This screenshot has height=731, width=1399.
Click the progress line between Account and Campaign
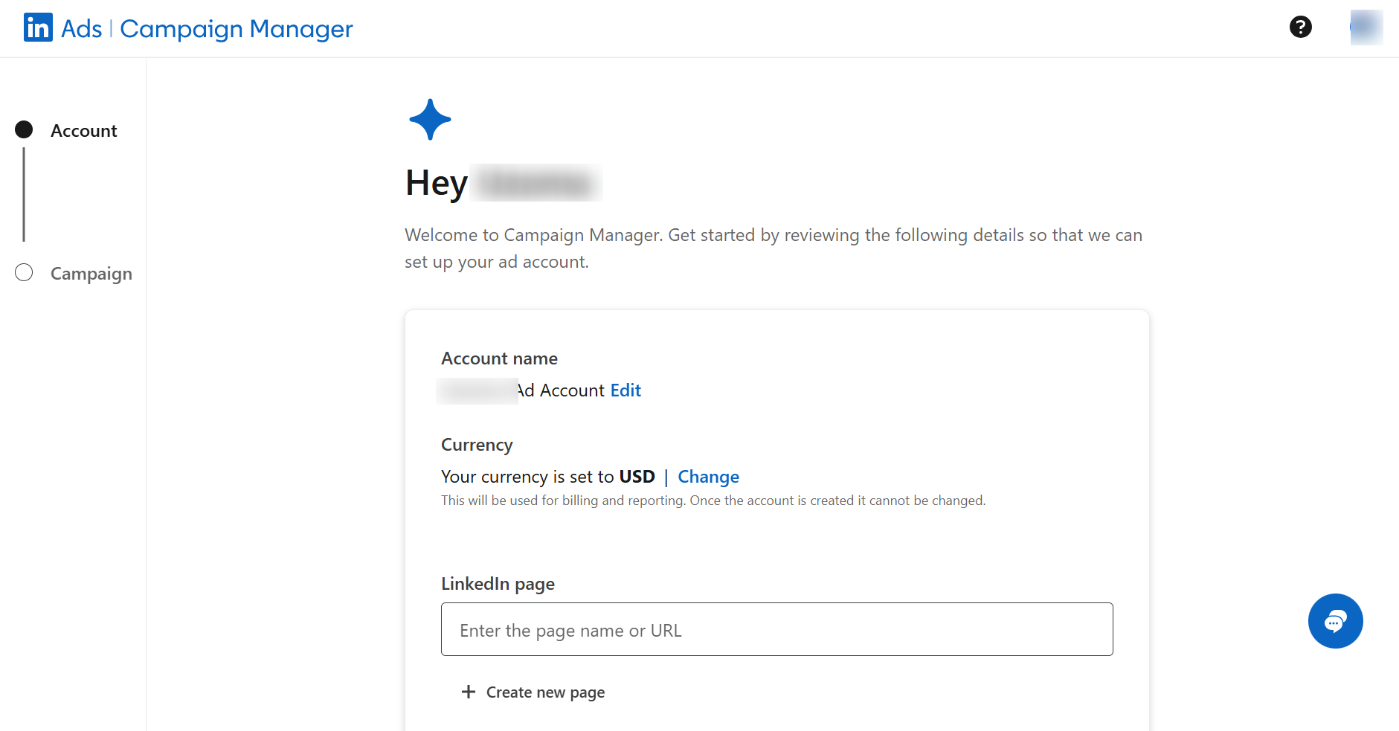[23, 200]
